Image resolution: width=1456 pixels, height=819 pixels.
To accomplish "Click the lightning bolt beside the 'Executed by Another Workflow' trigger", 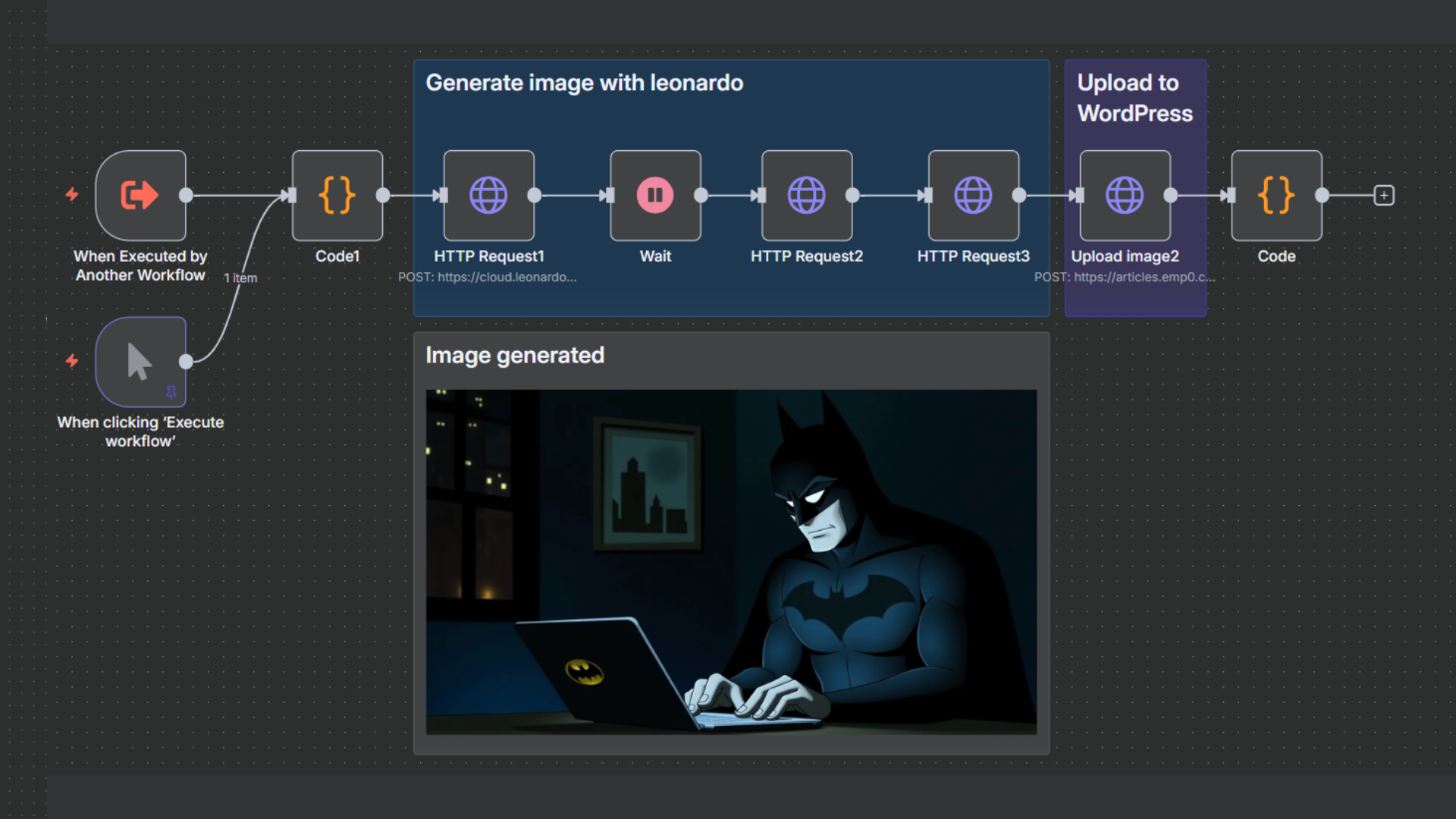I will tap(72, 194).
